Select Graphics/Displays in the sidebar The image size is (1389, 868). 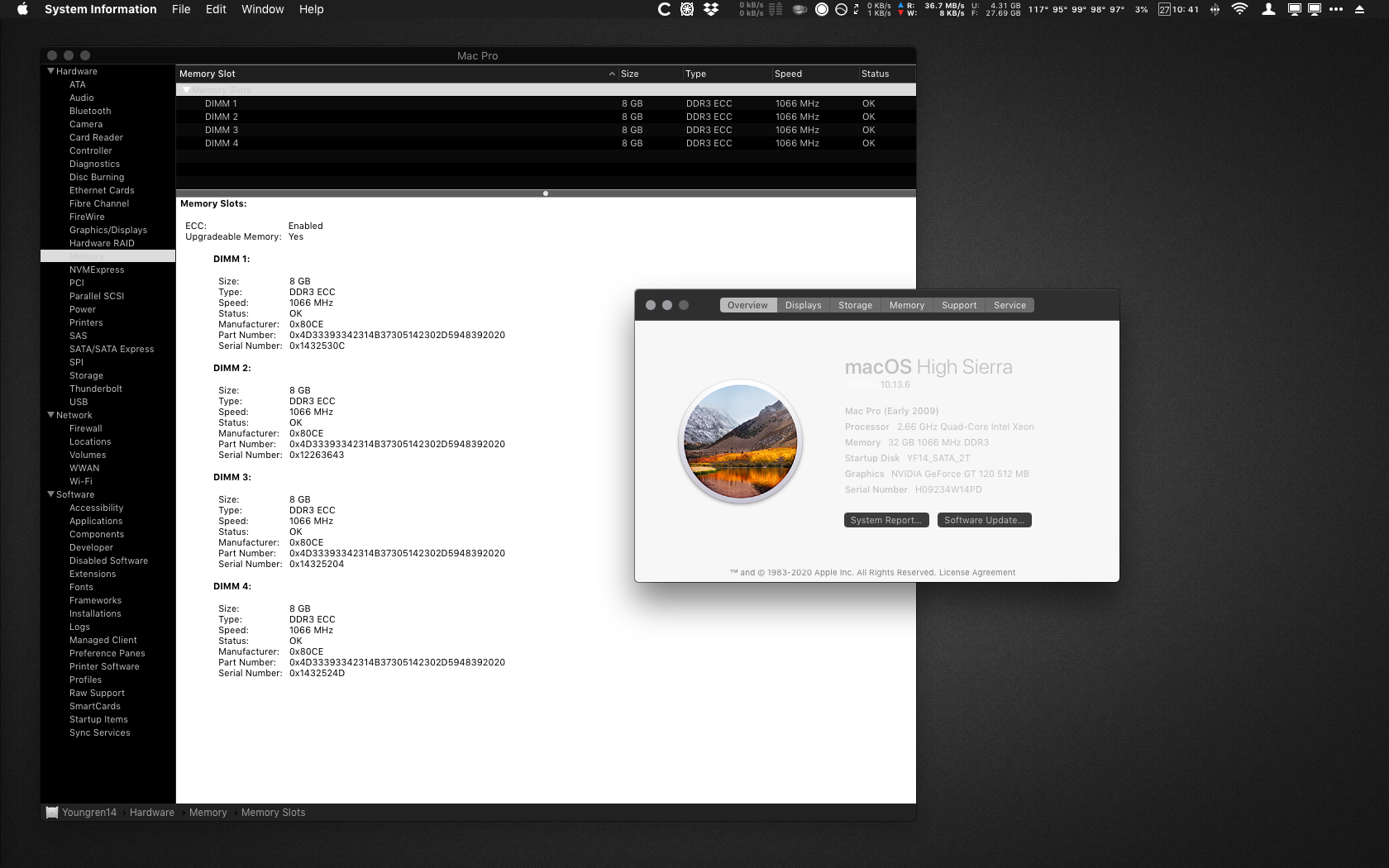[108, 230]
